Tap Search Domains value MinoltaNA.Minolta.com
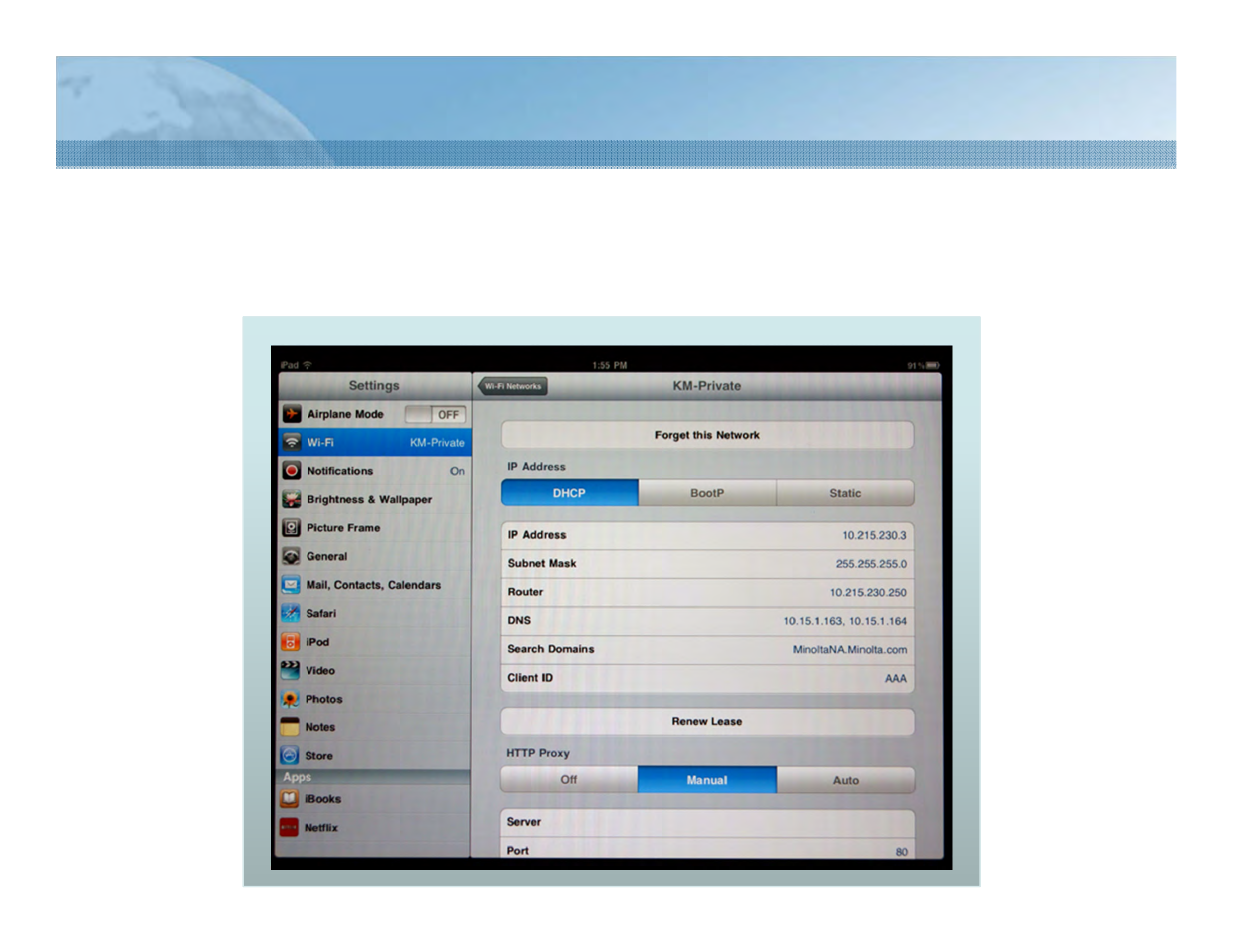Viewport: 1233px width, 952px height. coord(850,650)
